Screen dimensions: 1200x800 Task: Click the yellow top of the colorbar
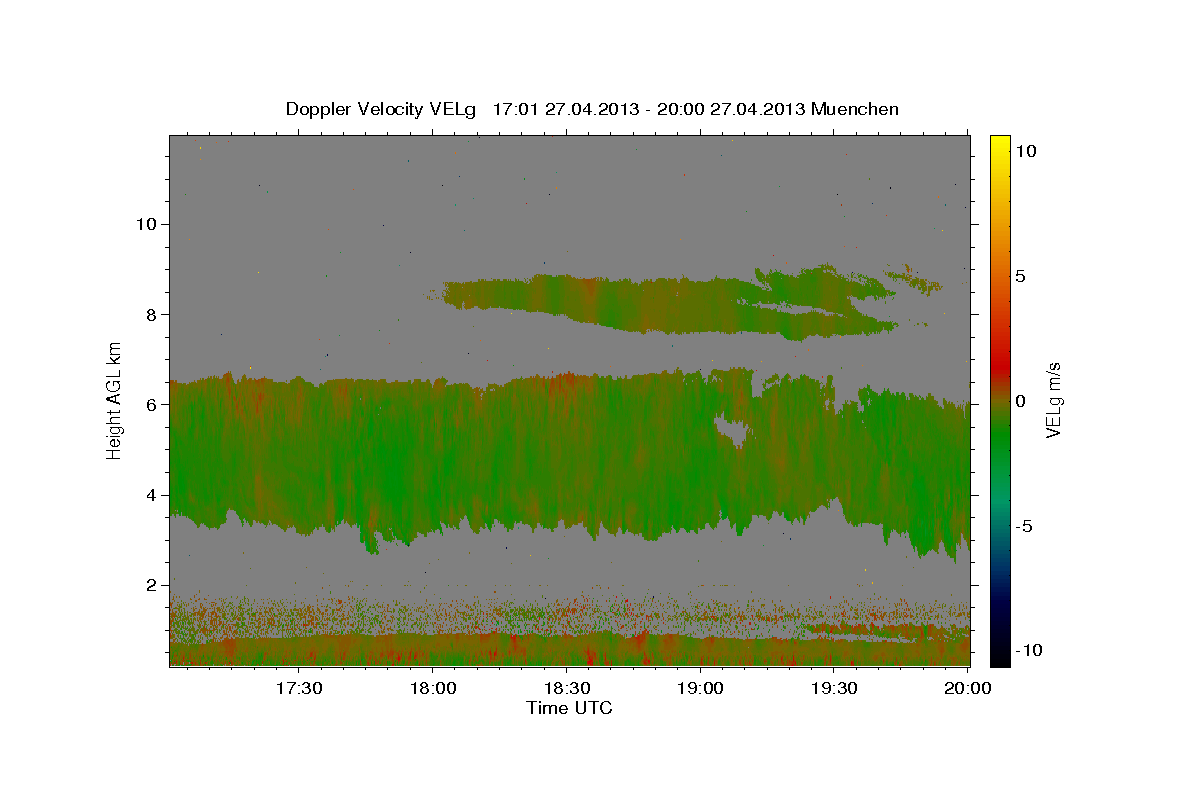click(1000, 145)
